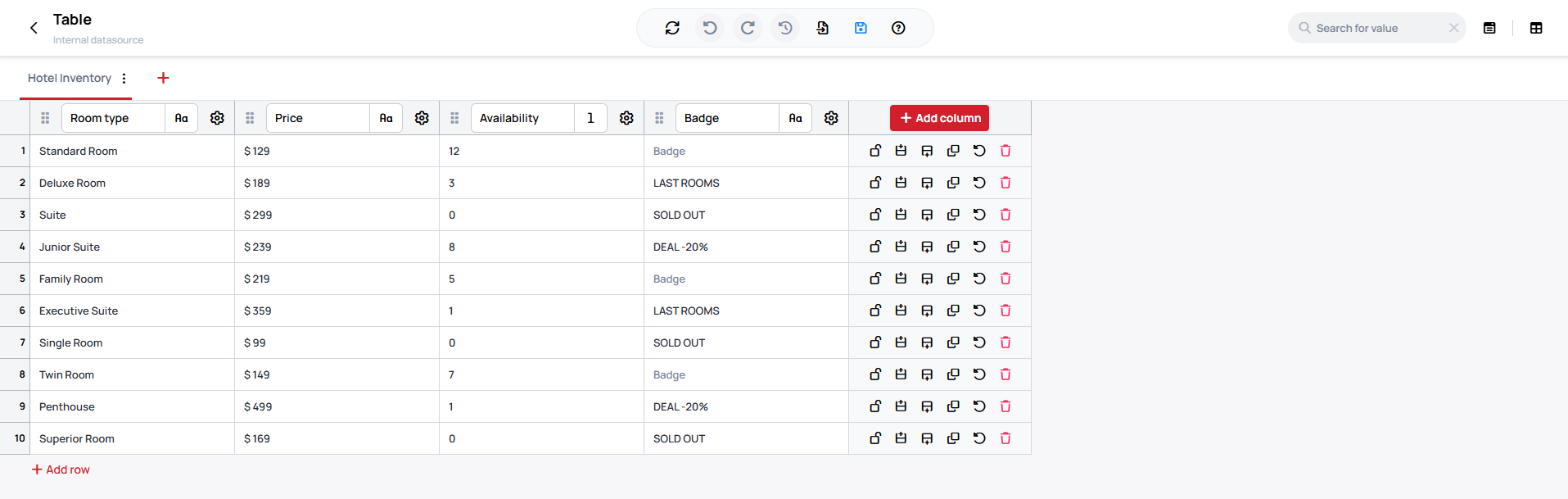
Task: Delete the Superior Room row
Action: 1005,438
